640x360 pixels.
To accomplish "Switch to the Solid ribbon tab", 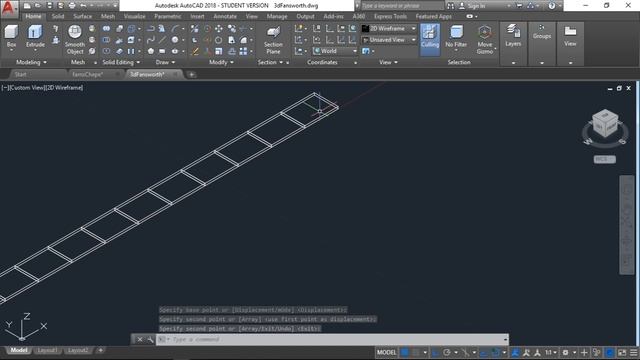I will pyautogui.click(x=58, y=16).
